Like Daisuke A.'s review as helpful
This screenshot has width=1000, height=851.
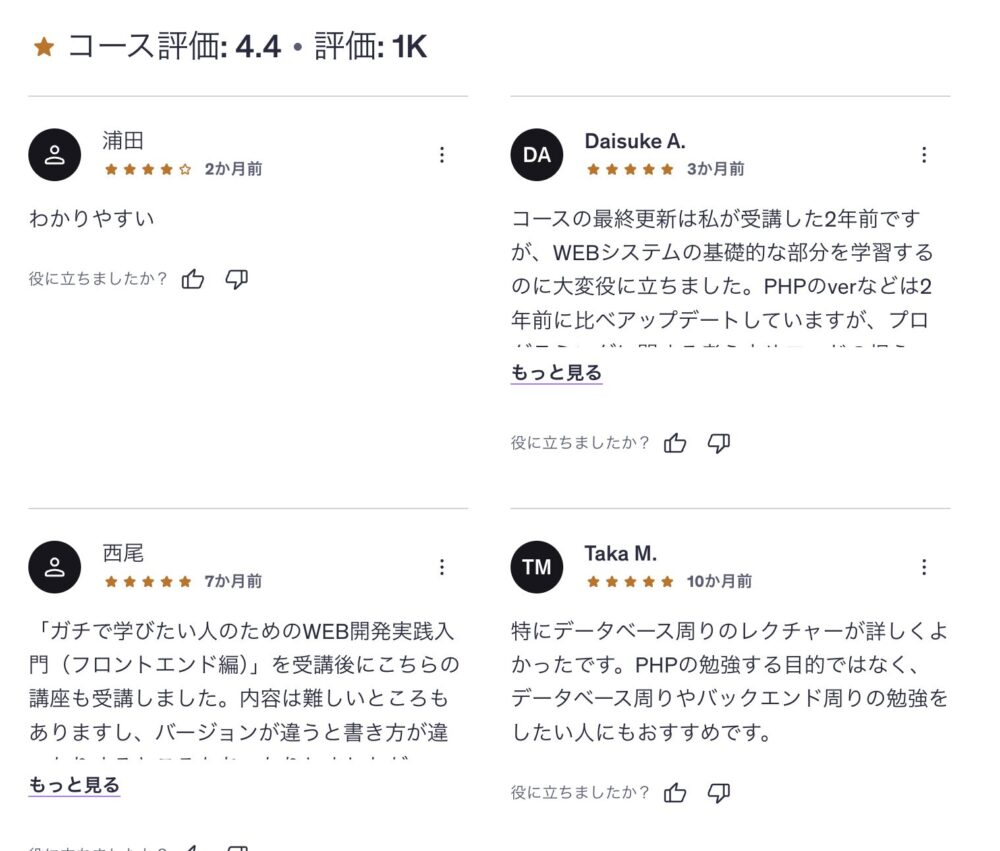tap(675, 443)
